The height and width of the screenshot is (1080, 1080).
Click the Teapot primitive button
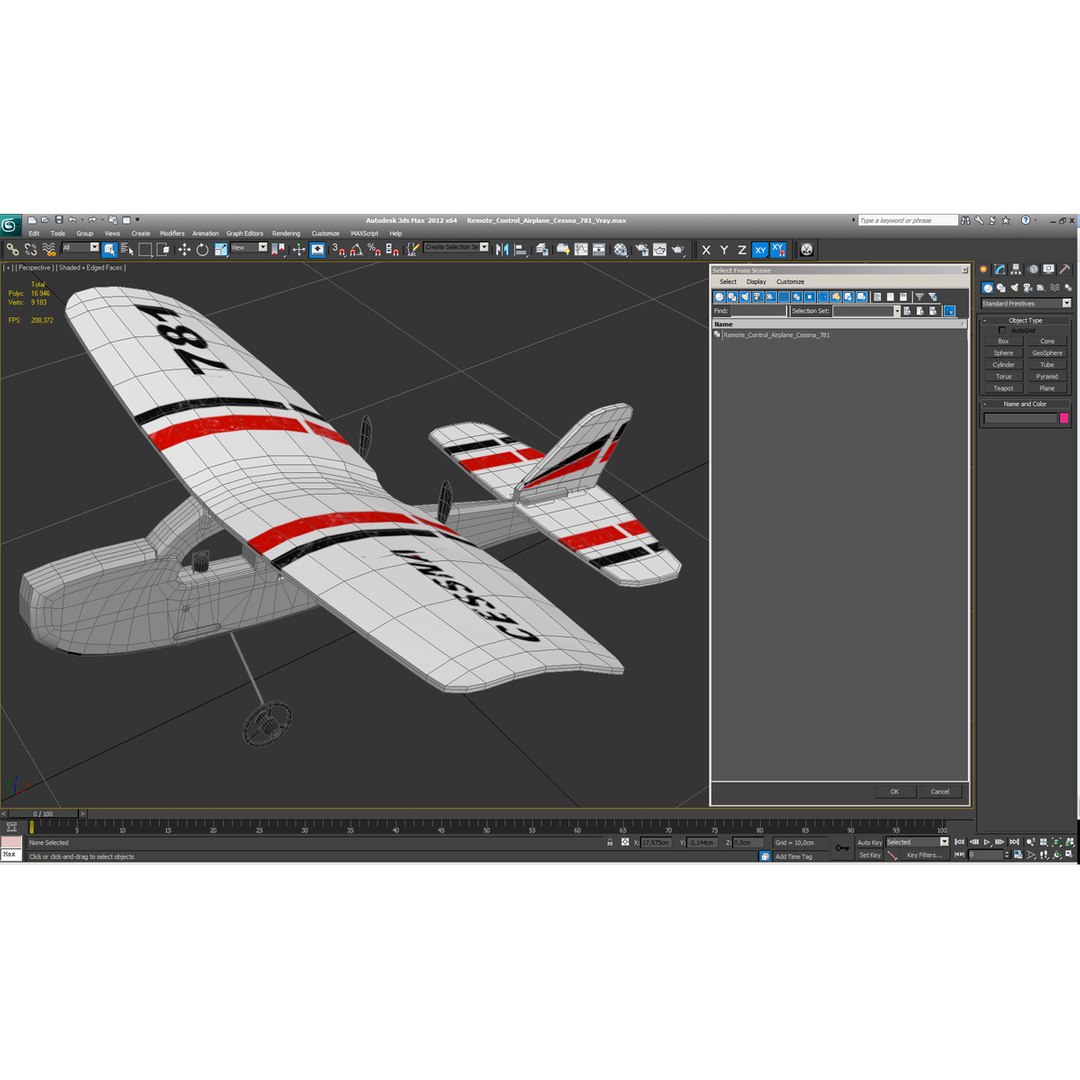(x=1003, y=388)
